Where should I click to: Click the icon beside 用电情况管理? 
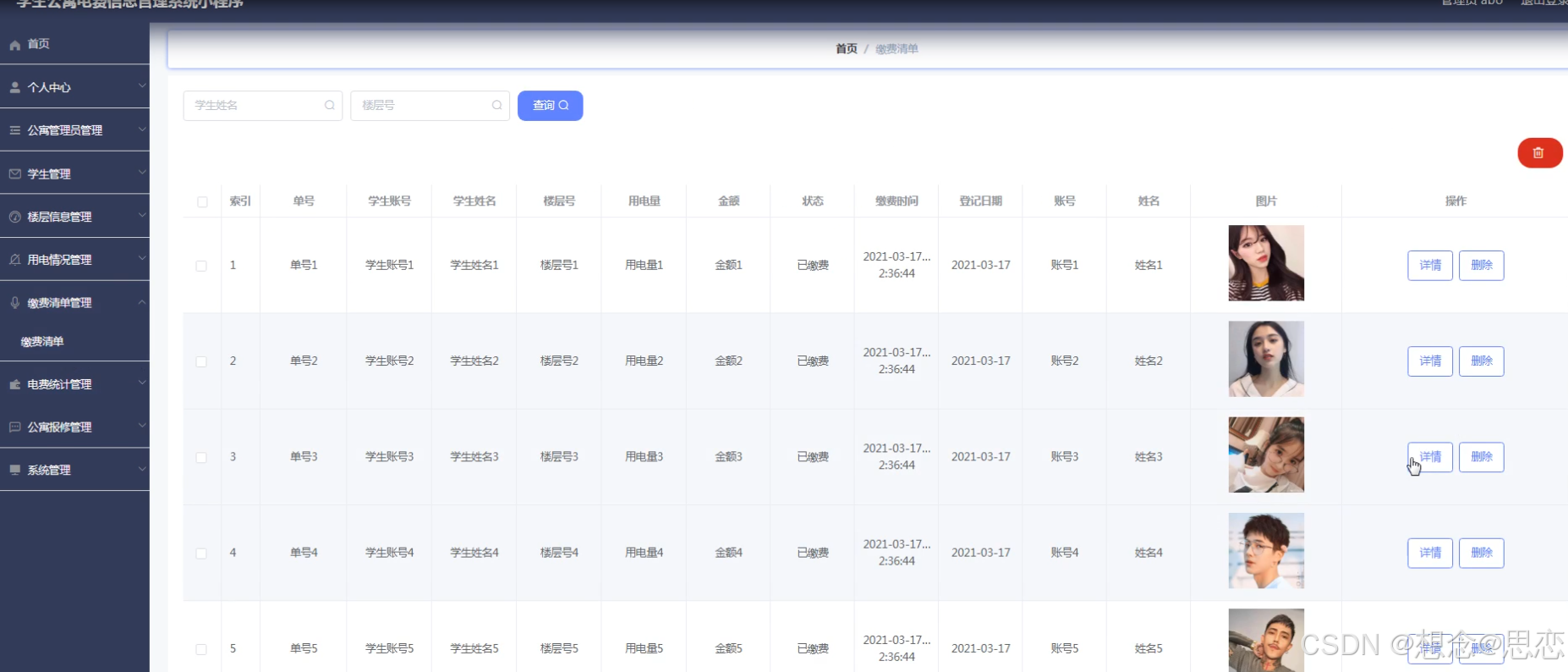coord(15,260)
